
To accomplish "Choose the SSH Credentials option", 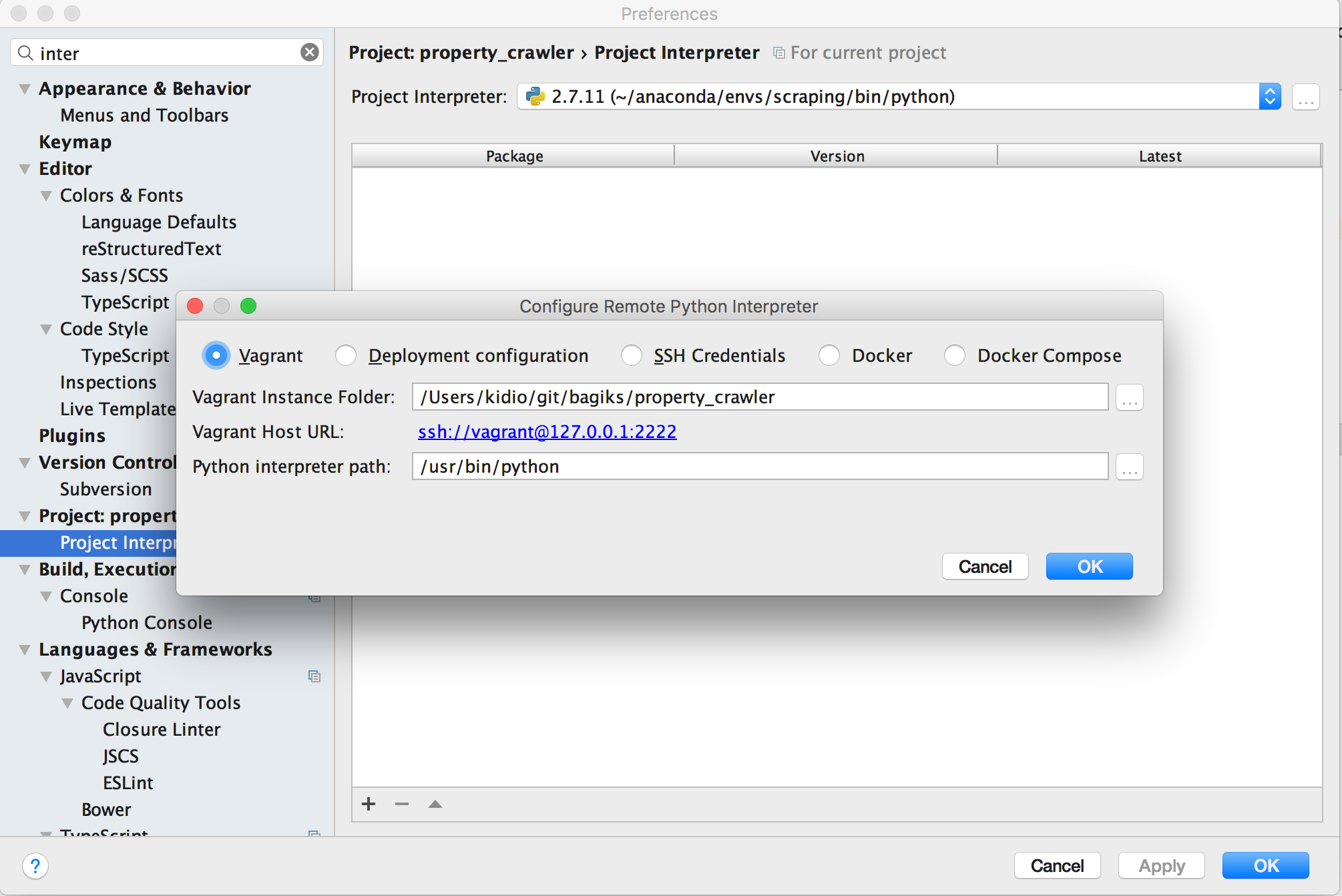I will [x=632, y=355].
